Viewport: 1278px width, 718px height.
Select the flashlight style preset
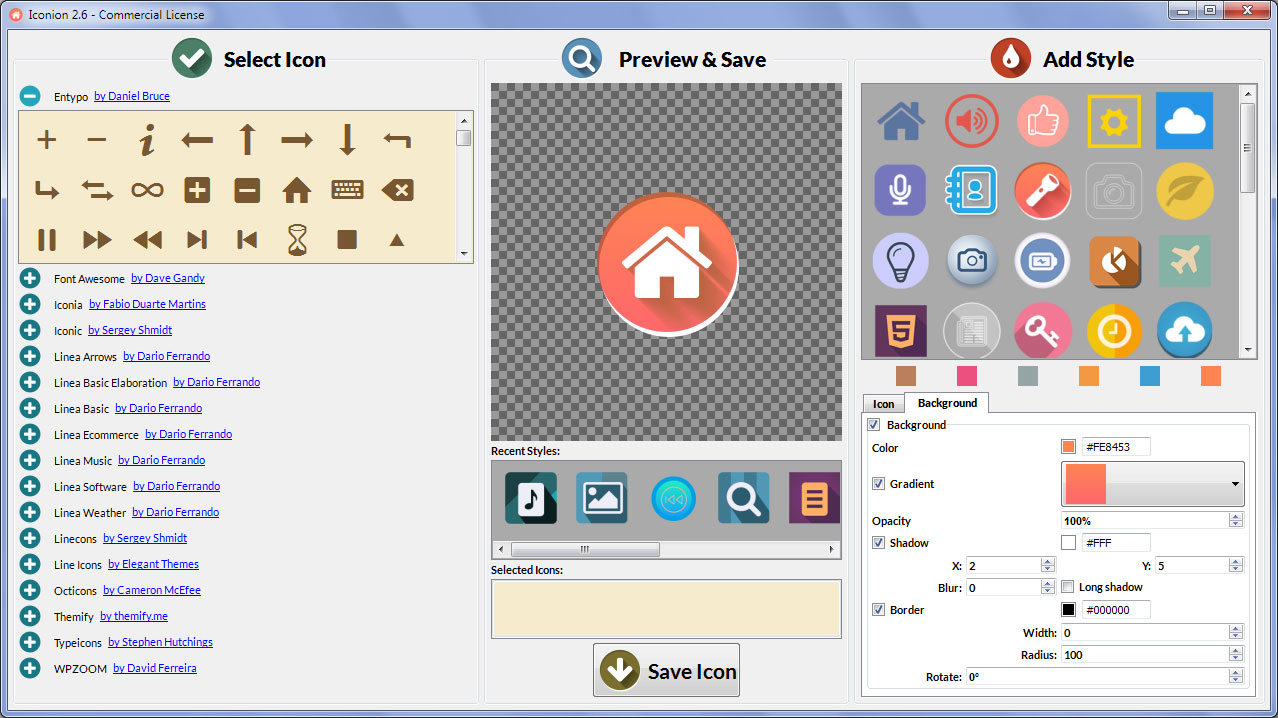tap(1043, 190)
